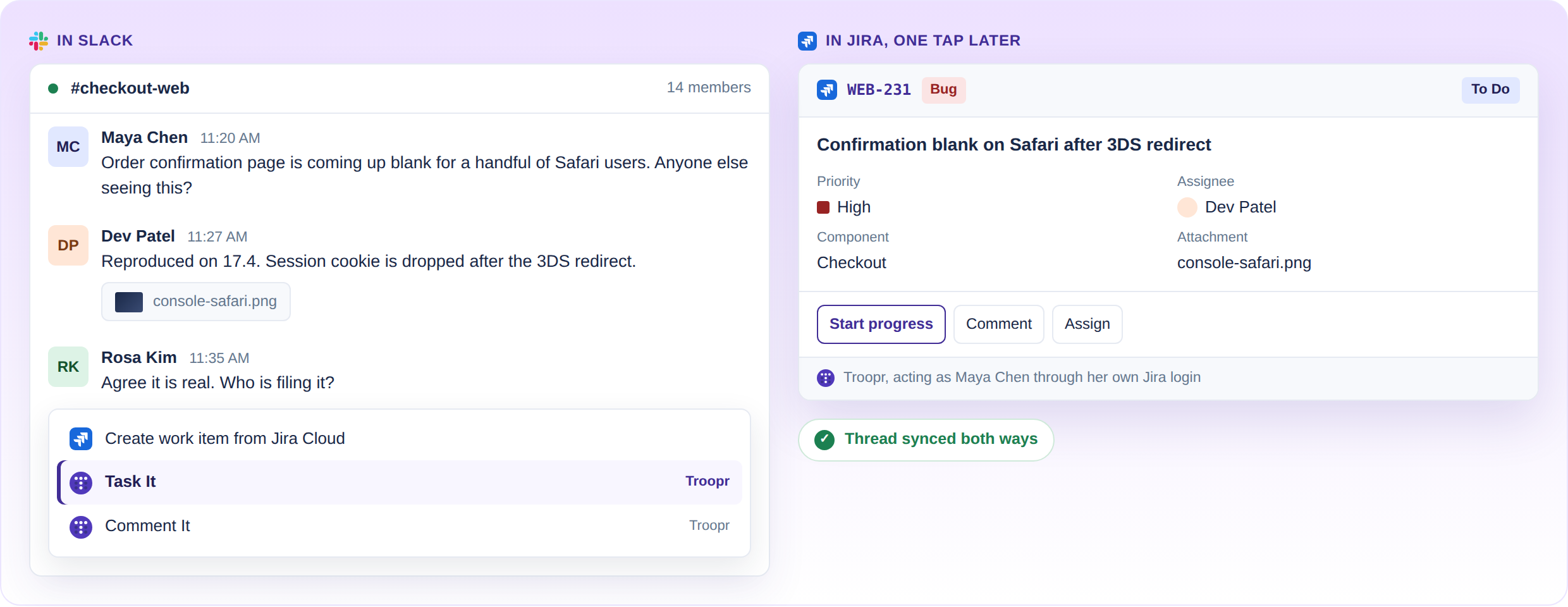Click the Jira icon in Create work item row
The height and width of the screenshot is (607, 1568).
point(81,439)
